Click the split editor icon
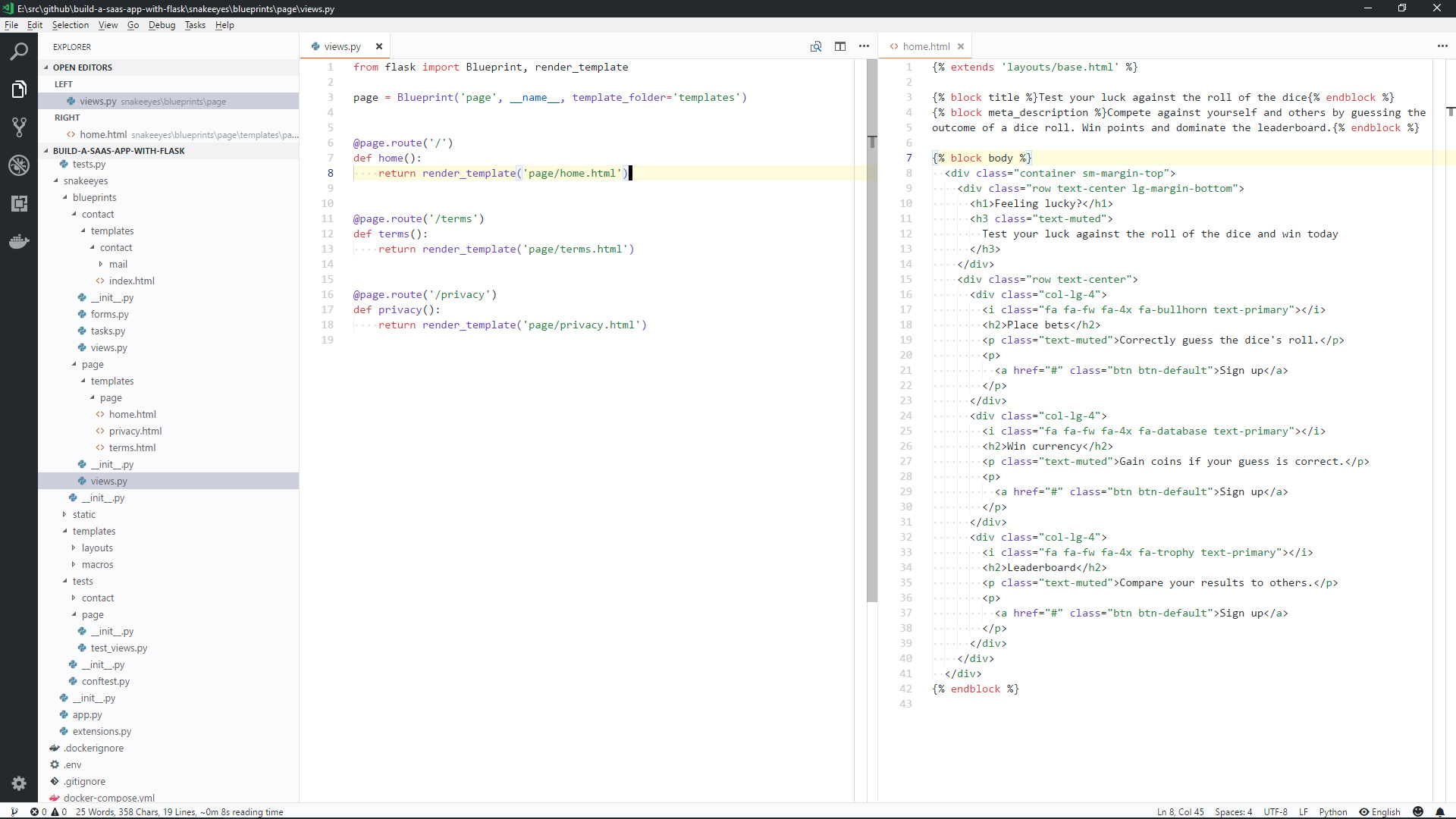1456x819 pixels. (x=840, y=46)
